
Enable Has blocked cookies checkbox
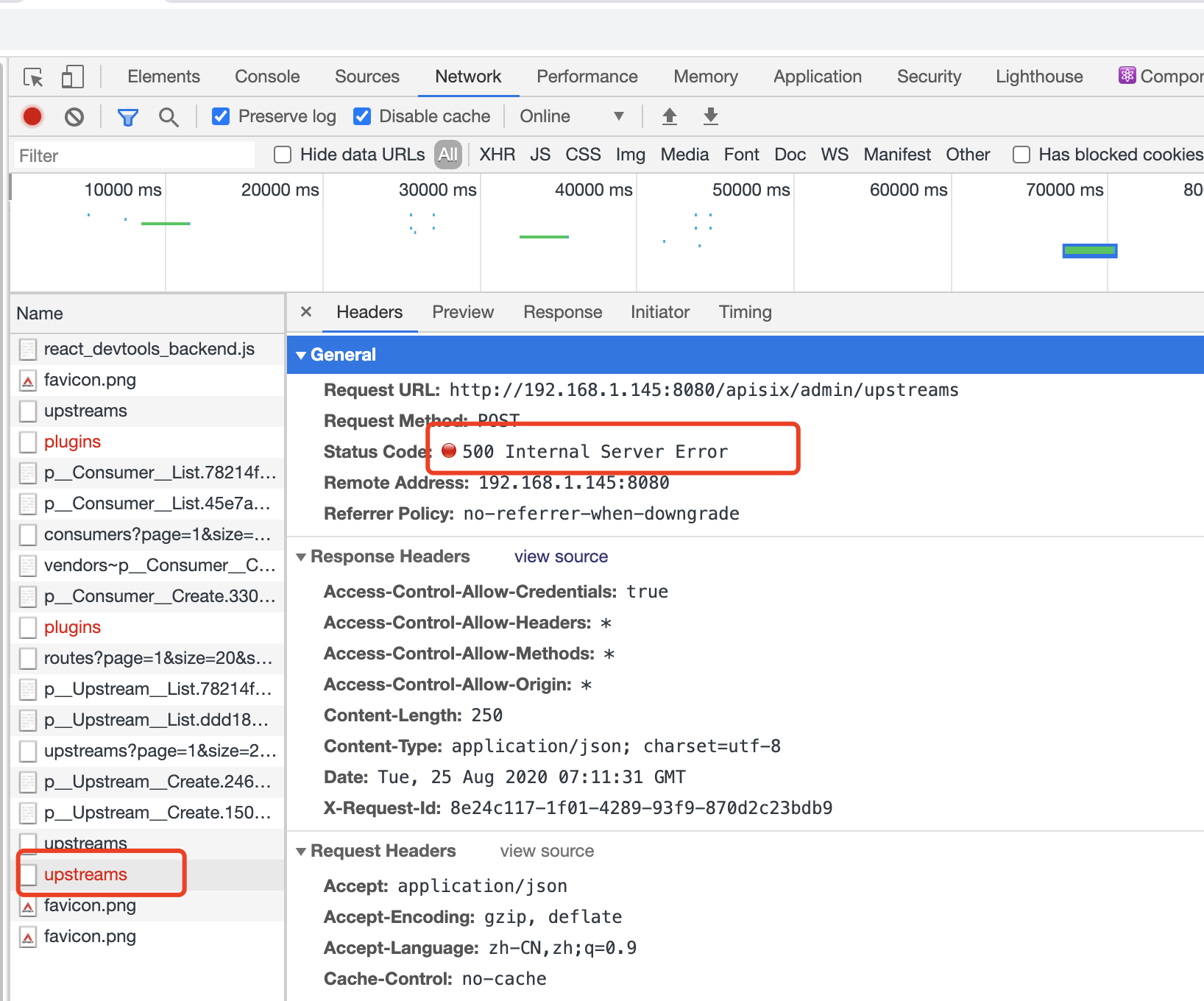(x=1021, y=155)
